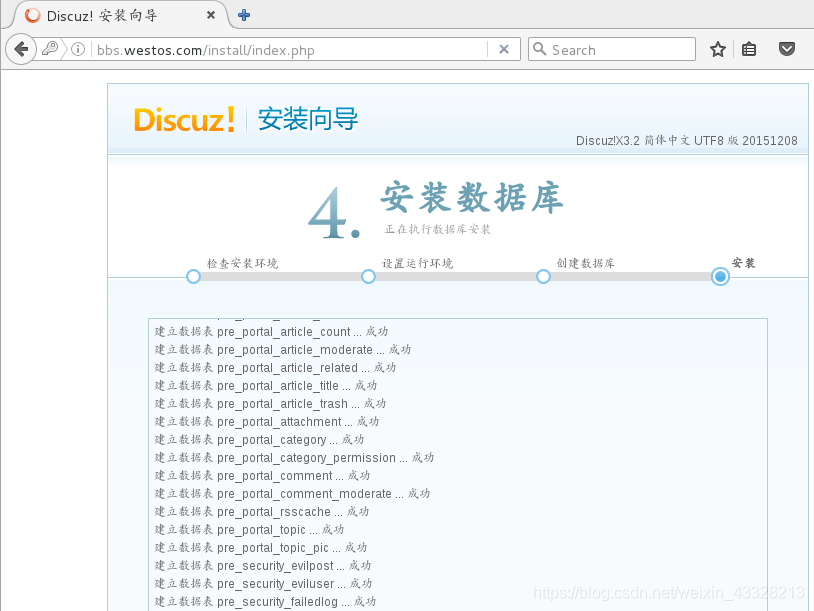Viewport: 814px width, 611px height.
Task: Show site information via the info icon
Action: click(78, 49)
